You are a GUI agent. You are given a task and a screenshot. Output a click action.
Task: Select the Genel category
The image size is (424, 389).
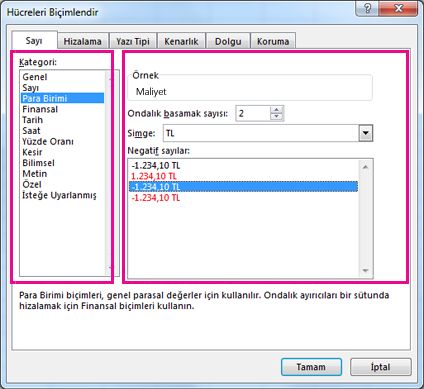tap(63, 77)
